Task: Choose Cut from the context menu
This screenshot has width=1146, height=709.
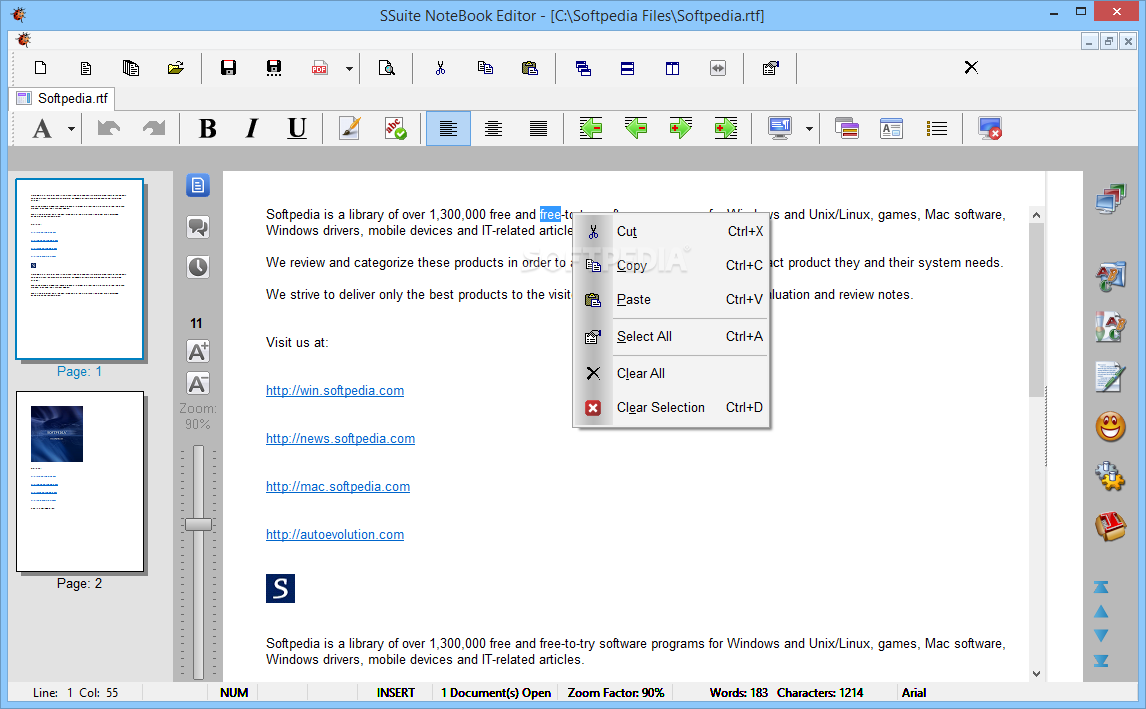Action: pos(671,232)
